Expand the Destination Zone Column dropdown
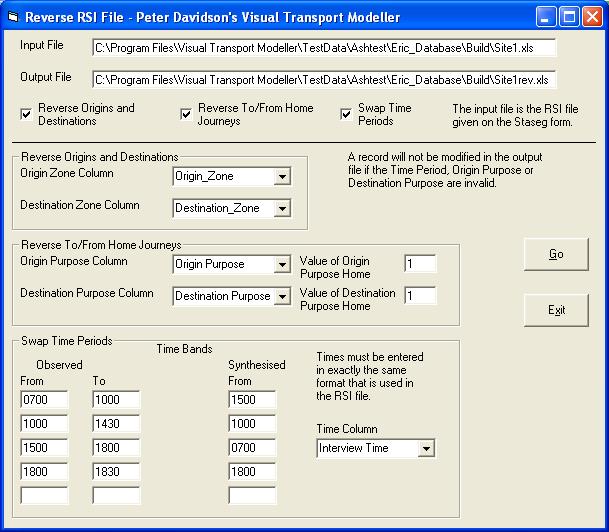Viewport: 609px width, 532px height. coord(282,209)
